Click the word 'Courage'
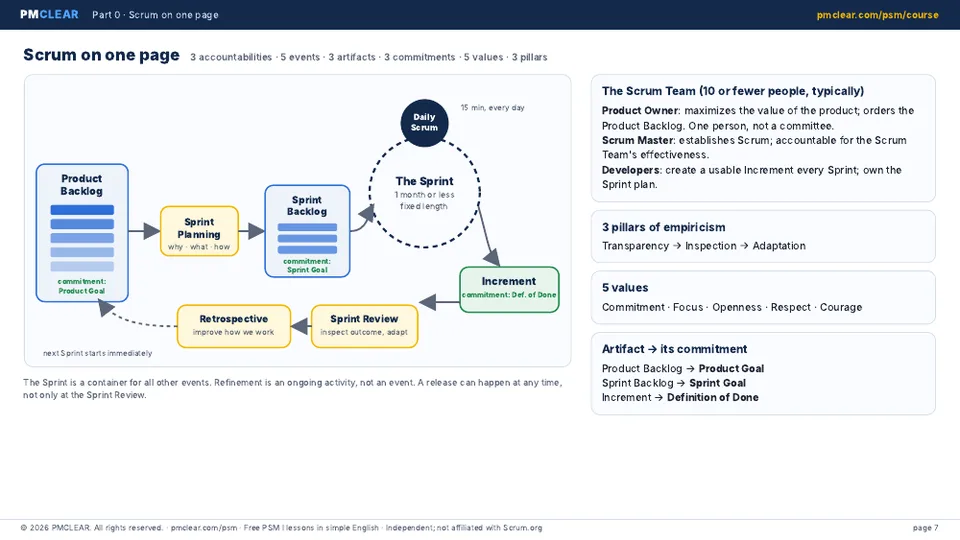The height and width of the screenshot is (540, 960). coord(841,307)
